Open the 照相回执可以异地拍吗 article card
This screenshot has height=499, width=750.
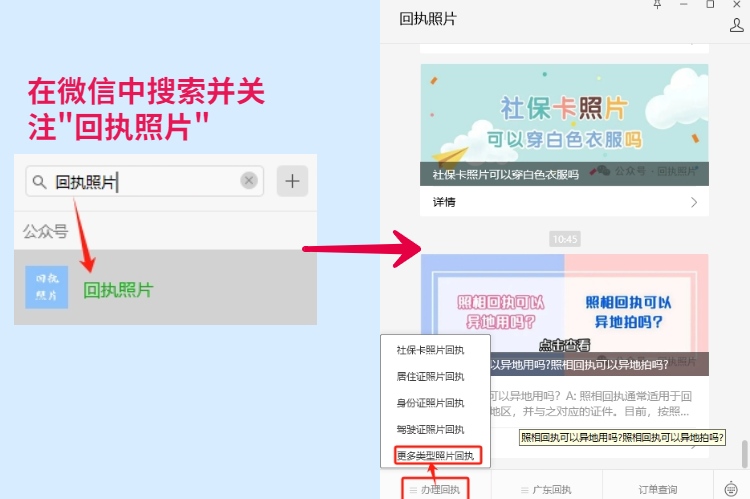tap(564, 315)
